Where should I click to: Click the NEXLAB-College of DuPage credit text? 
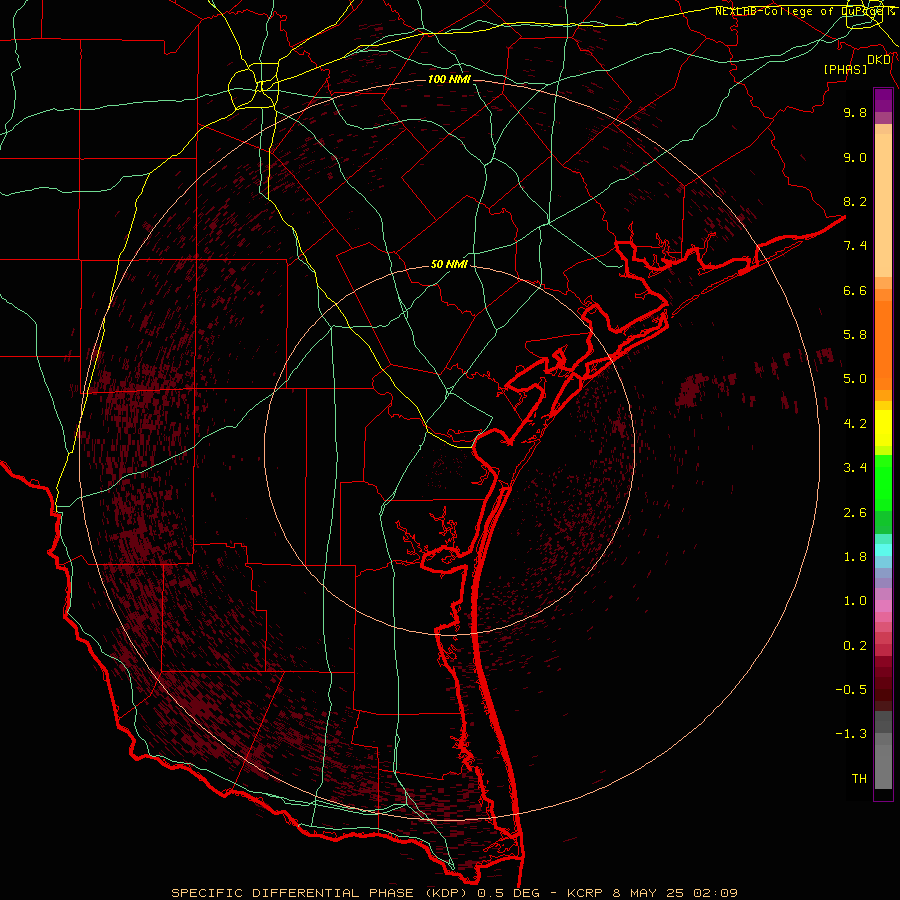[804, 11]
